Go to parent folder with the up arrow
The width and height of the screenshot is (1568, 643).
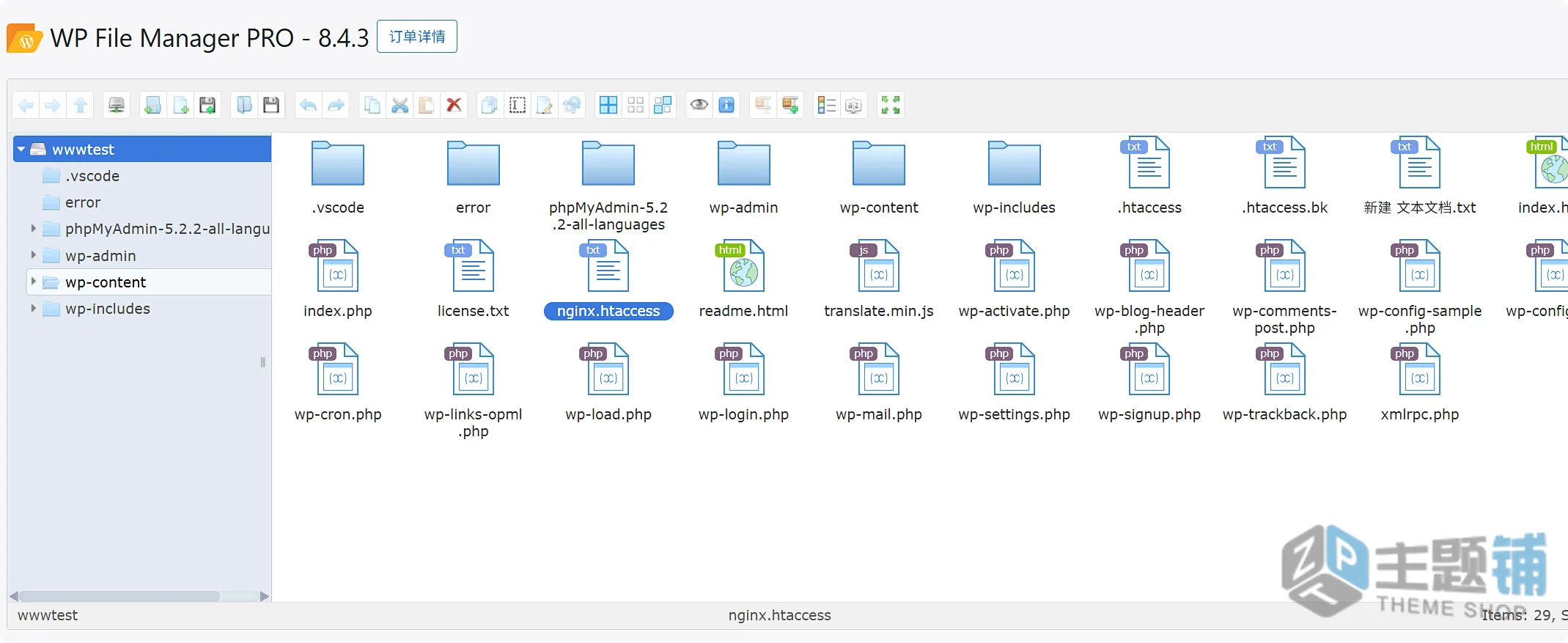point(80,106)
